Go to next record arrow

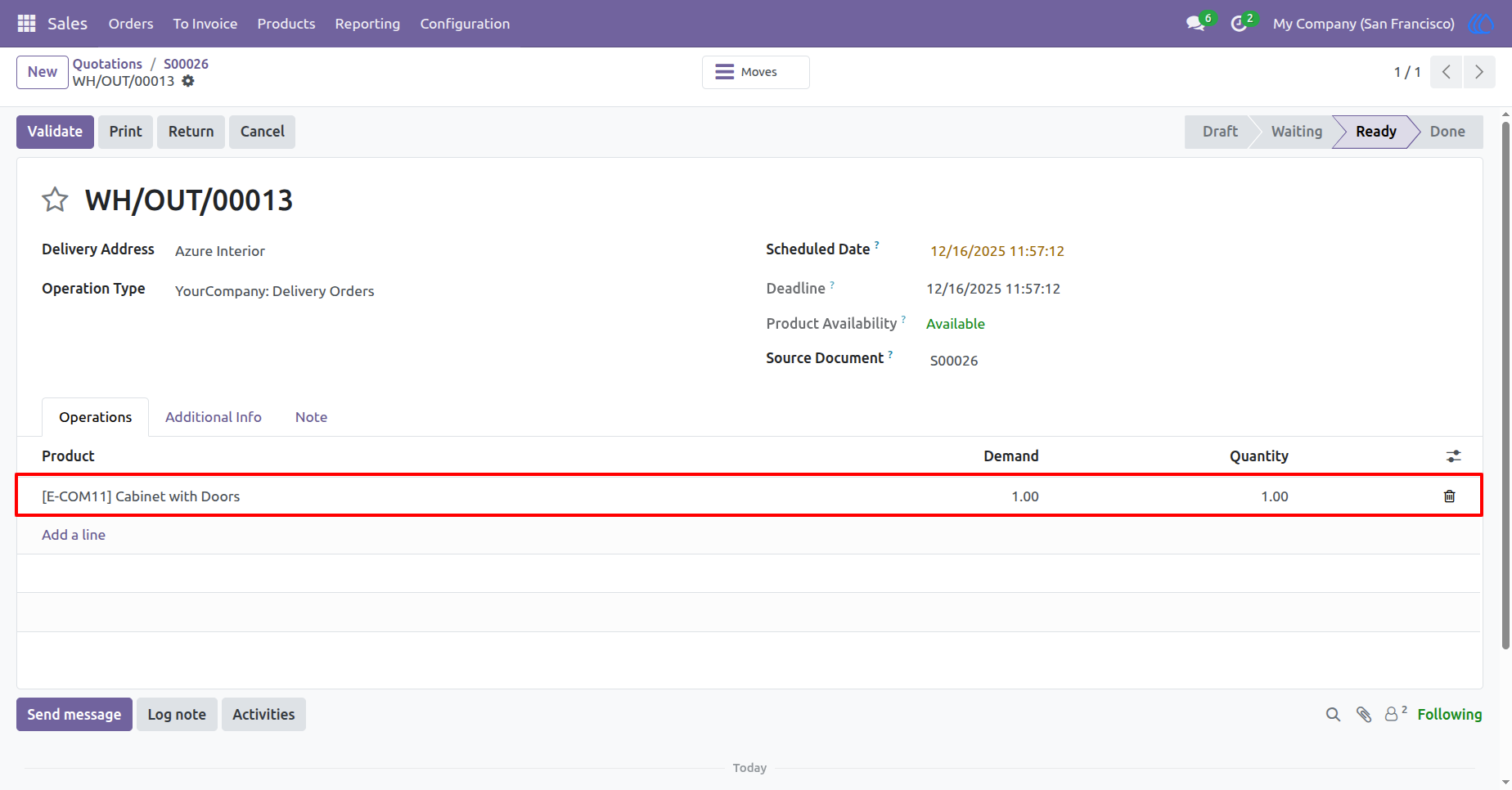[x=1479, y=72]
